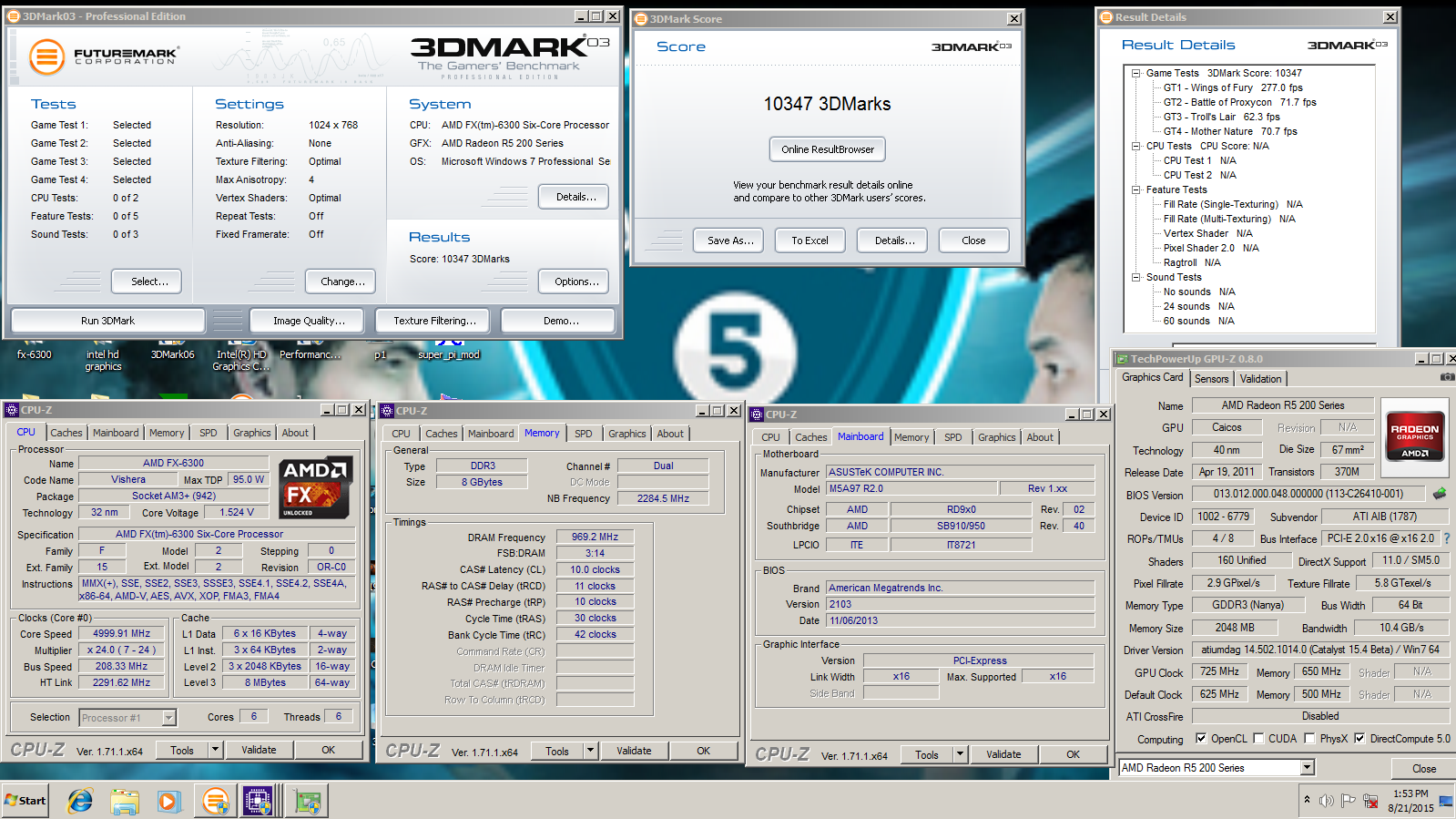The width and height of the screenshot is (1456, 819).
Task: Open Graphics tab in CPU-Z Mainboard window
Action: tap(996, 438)
